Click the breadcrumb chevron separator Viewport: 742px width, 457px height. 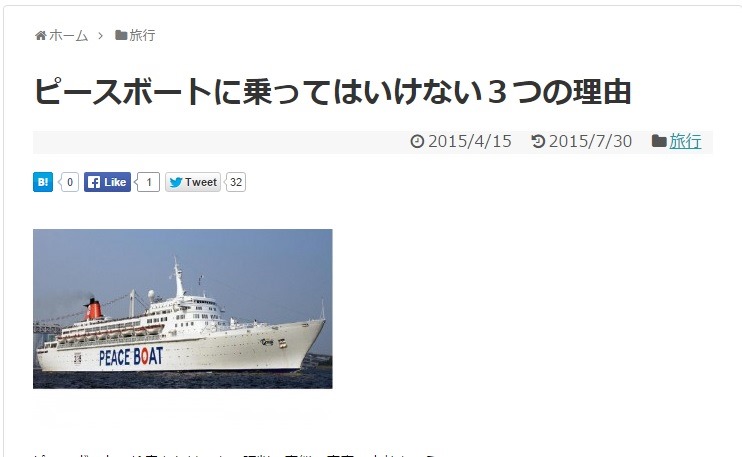pyautogui.click(x=100, y=35)
